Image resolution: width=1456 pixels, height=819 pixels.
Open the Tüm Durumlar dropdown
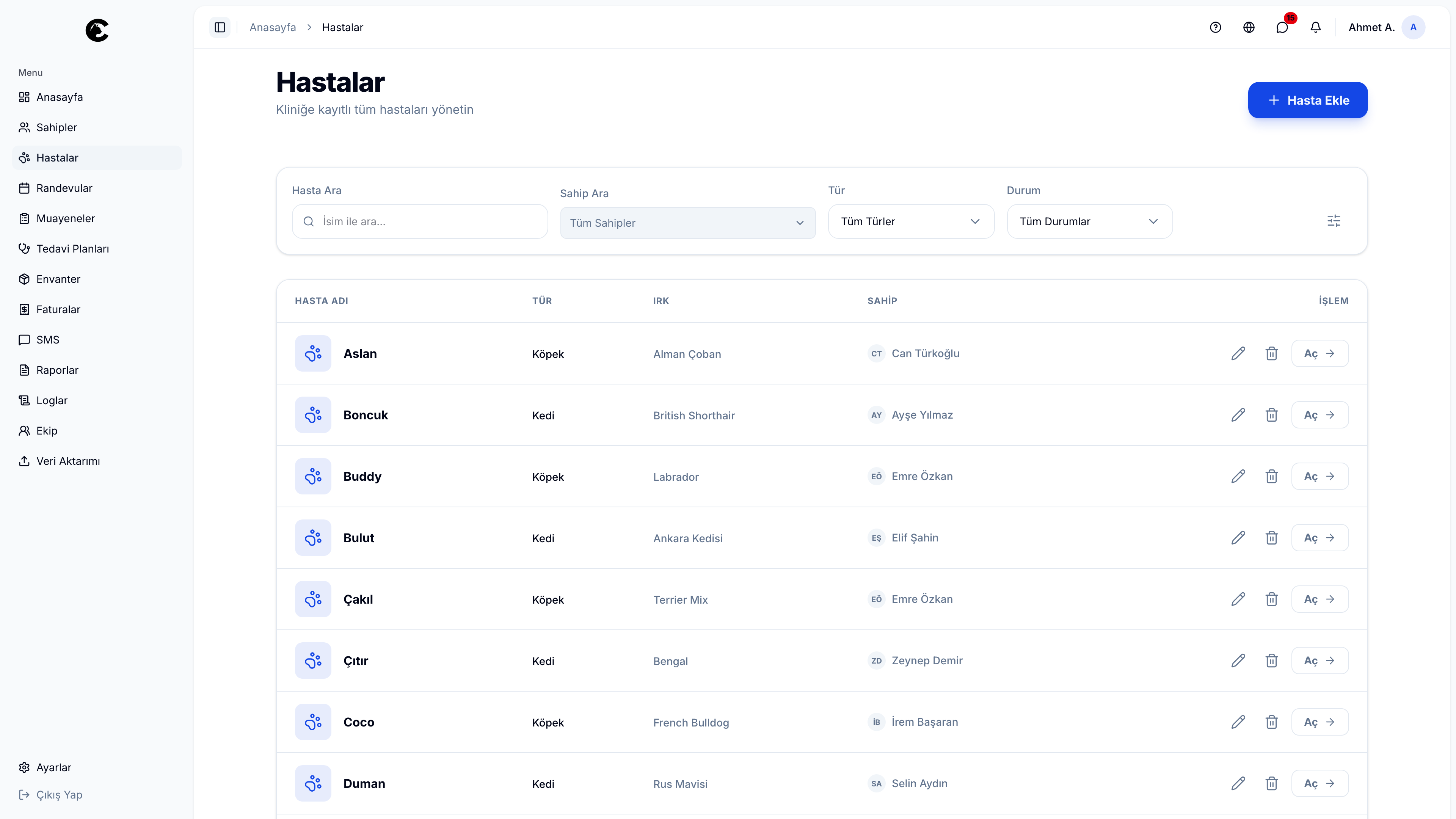1089,221
